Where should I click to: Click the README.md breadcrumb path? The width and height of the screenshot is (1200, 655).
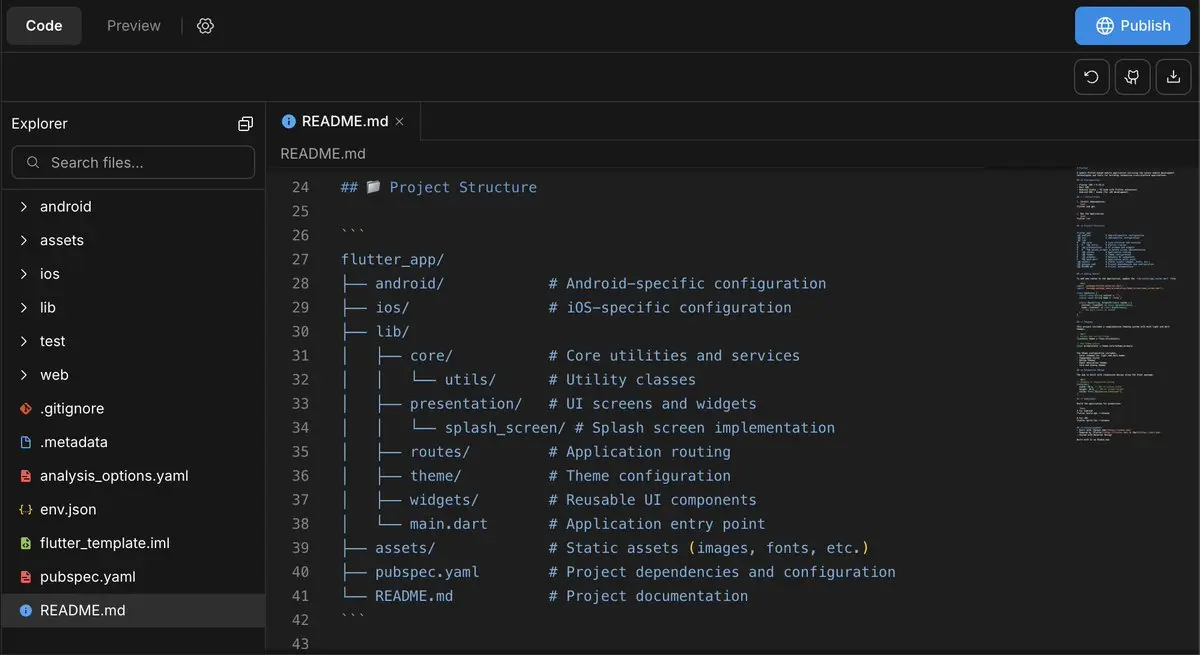323,154
